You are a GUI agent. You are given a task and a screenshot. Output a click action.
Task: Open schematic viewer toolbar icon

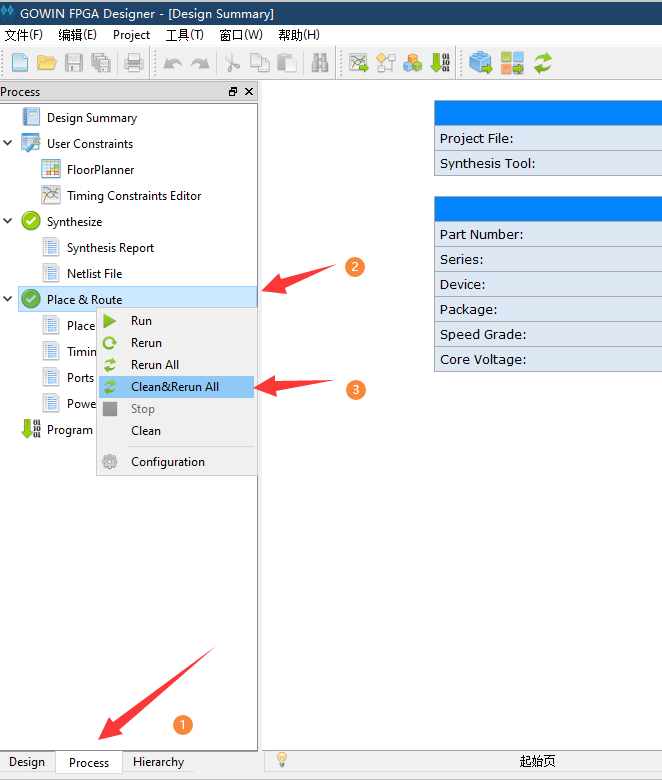pos(386,63)
